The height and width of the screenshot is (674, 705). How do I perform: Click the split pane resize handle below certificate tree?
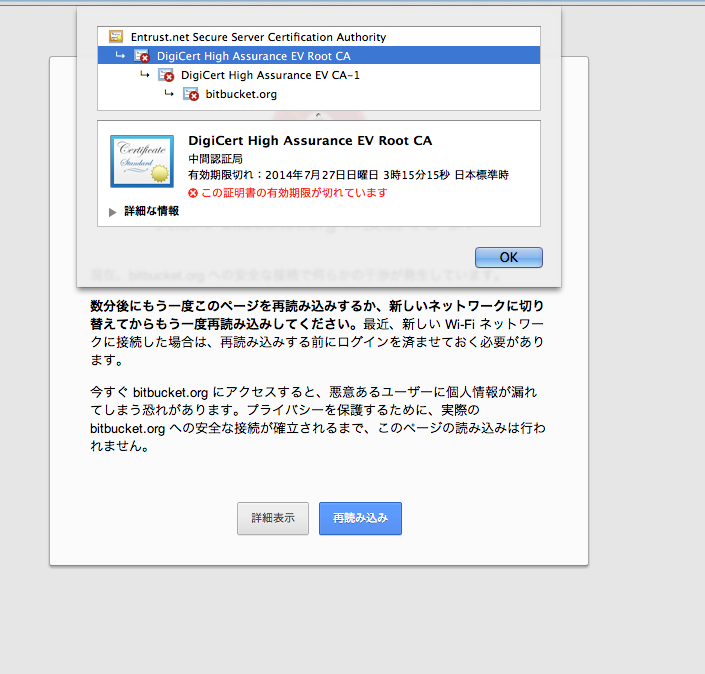pyautogui.click(x=318, y=115)
